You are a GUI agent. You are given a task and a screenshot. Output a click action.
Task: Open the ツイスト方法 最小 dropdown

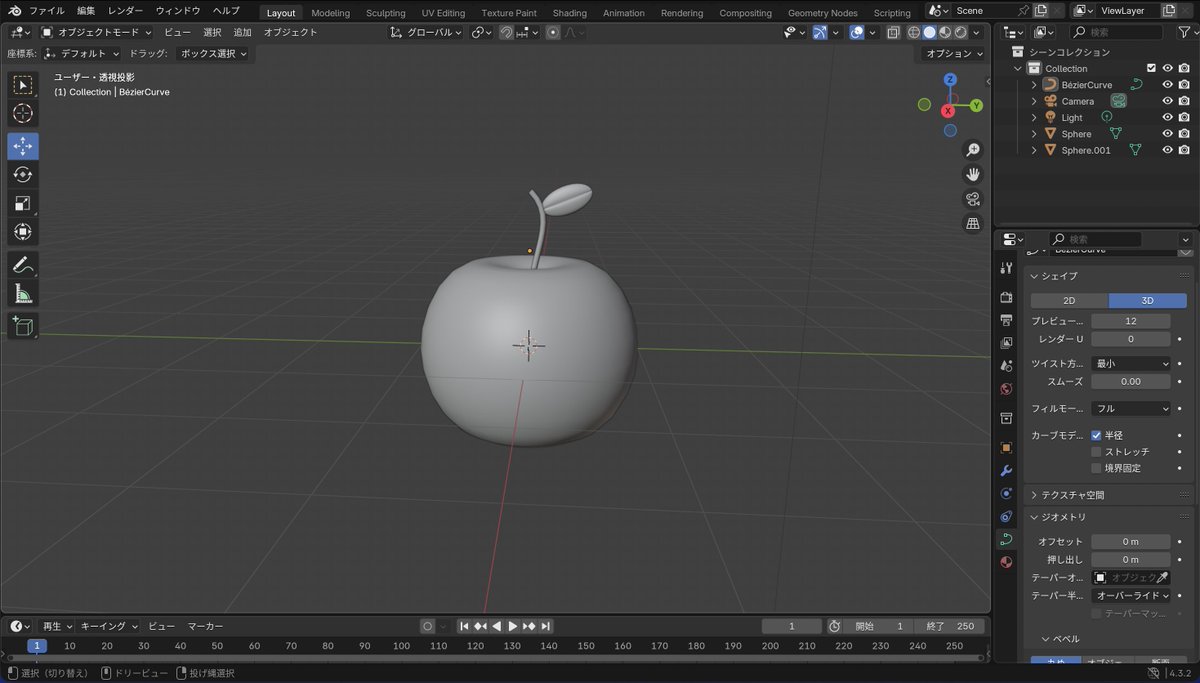click(x=1130, y=364)
